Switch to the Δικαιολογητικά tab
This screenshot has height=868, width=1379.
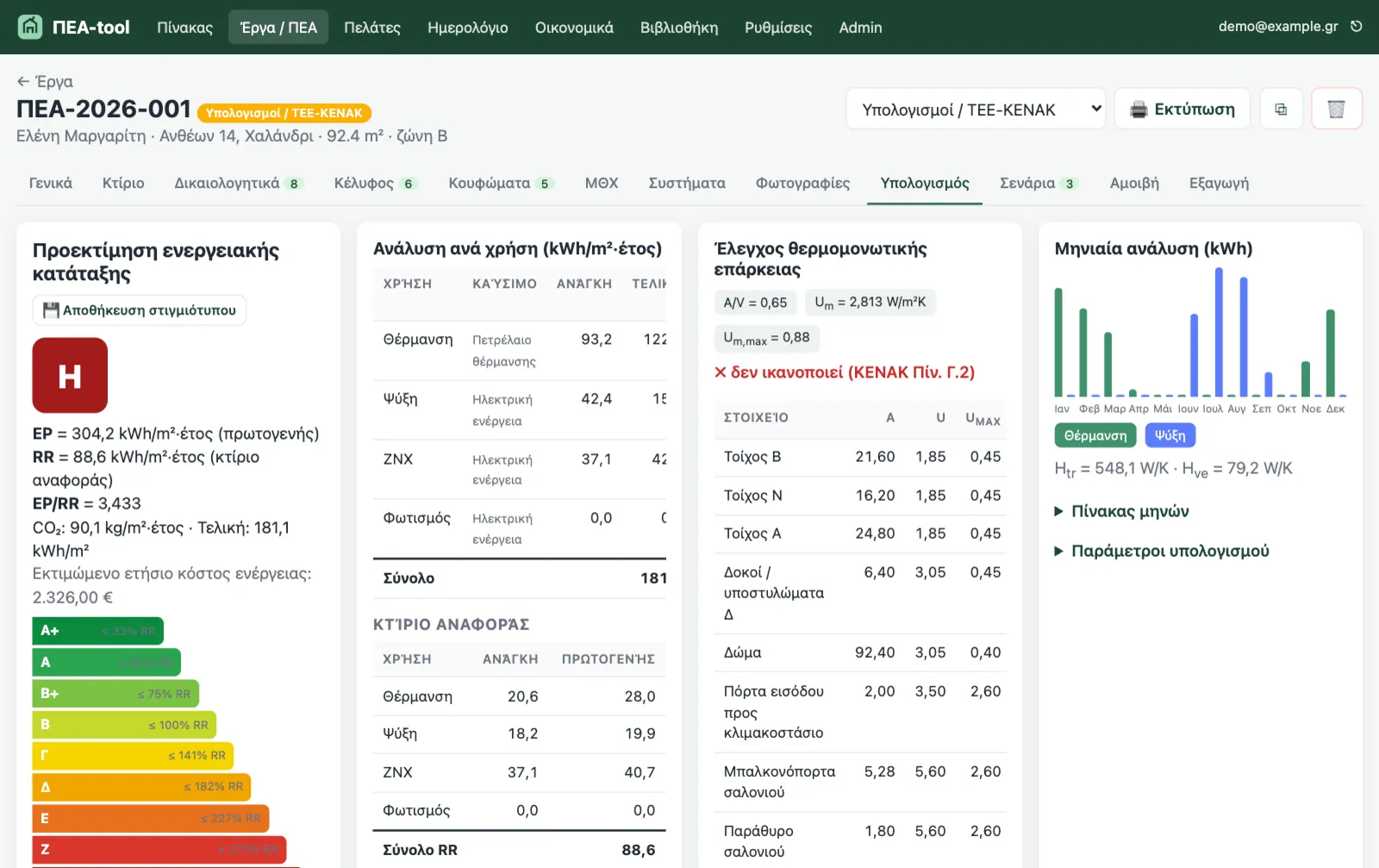pos(239,183)
